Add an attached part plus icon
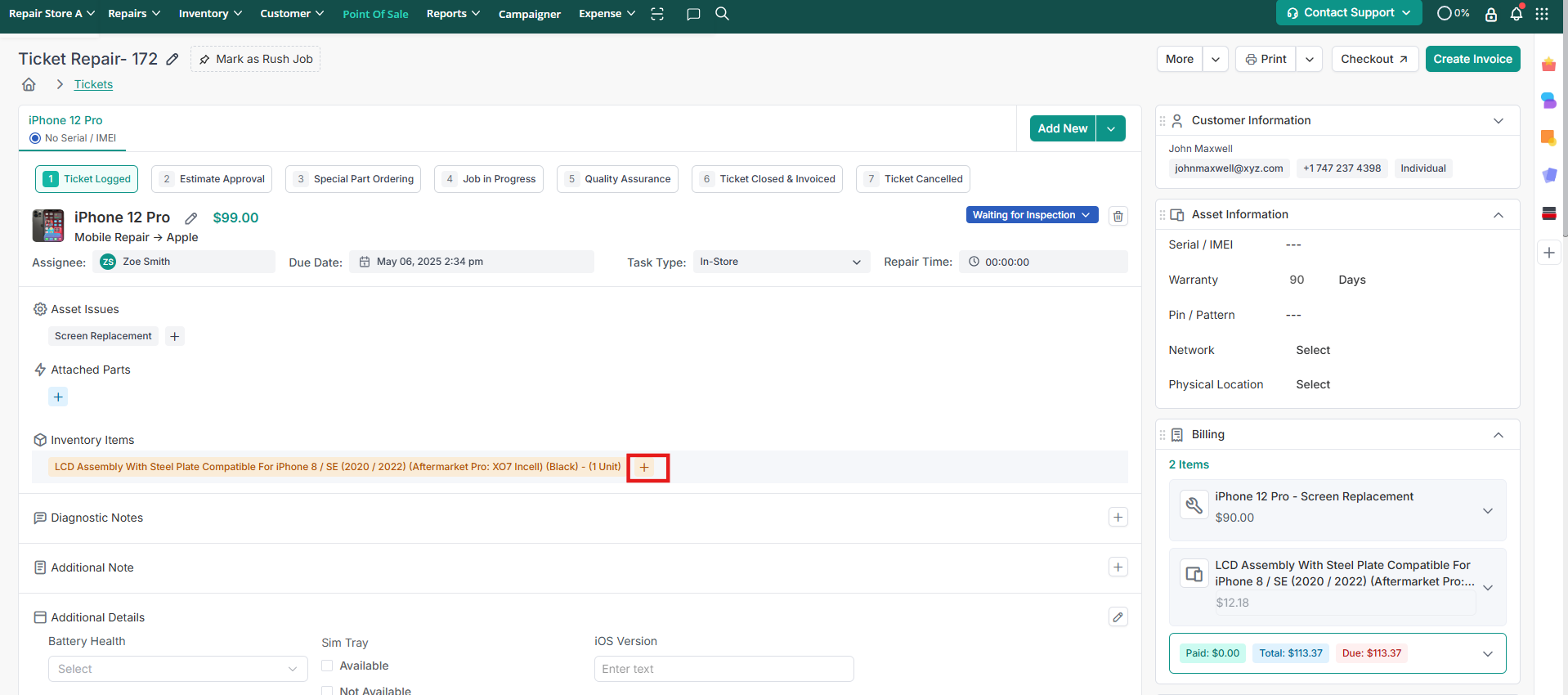This screenshot has height=695, width=1568. 58,397
